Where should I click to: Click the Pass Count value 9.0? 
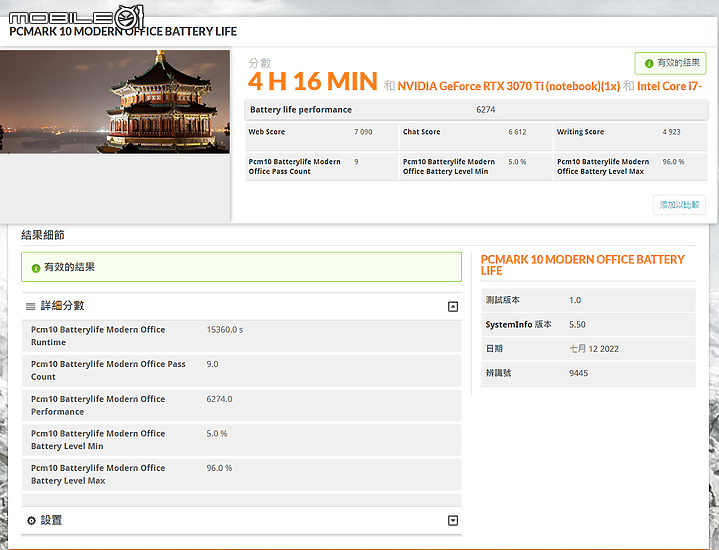(212, 364)
